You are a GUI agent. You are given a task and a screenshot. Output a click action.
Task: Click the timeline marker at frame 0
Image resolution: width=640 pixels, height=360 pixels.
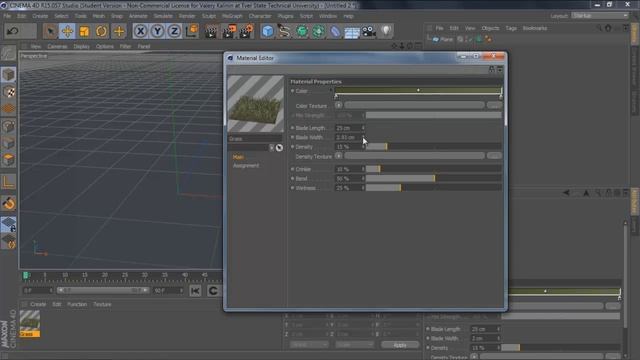pos(25,276)
